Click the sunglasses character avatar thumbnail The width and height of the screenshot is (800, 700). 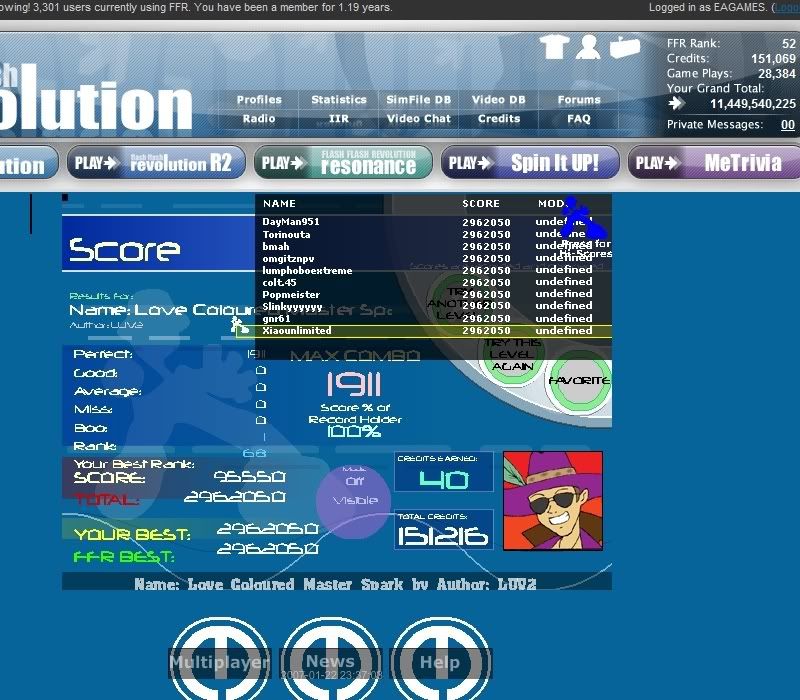(x=552, y=500)
